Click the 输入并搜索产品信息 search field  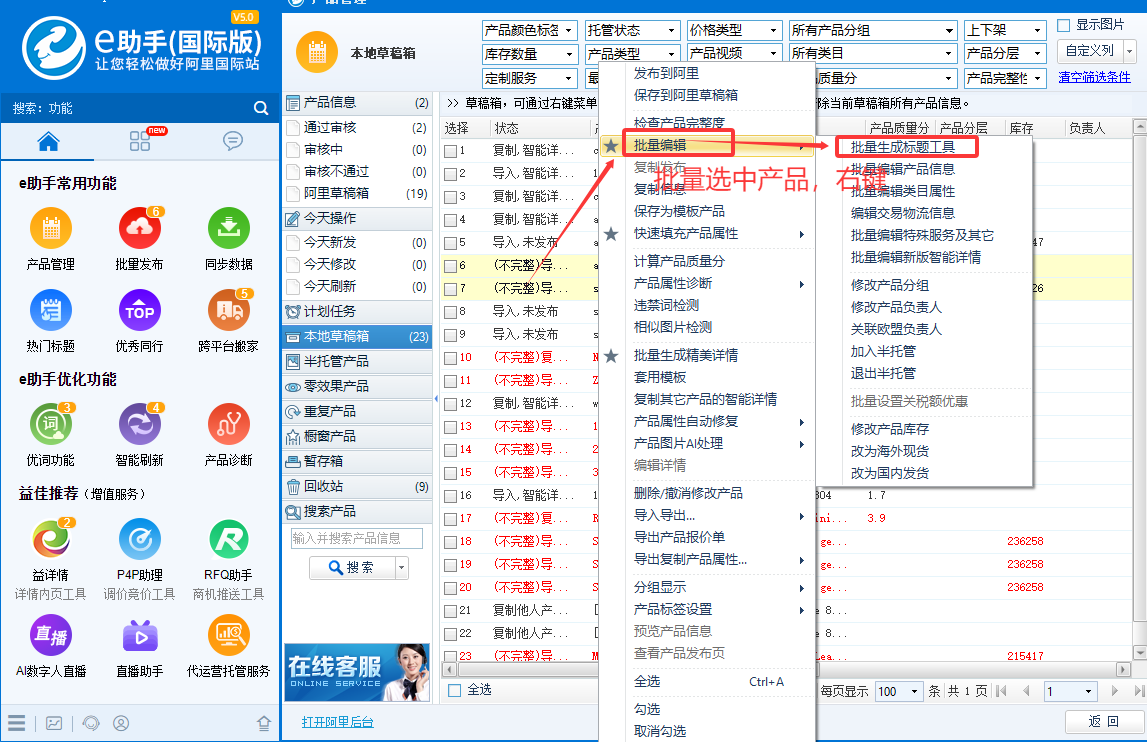pyautogui.click(x=356, y=538)
